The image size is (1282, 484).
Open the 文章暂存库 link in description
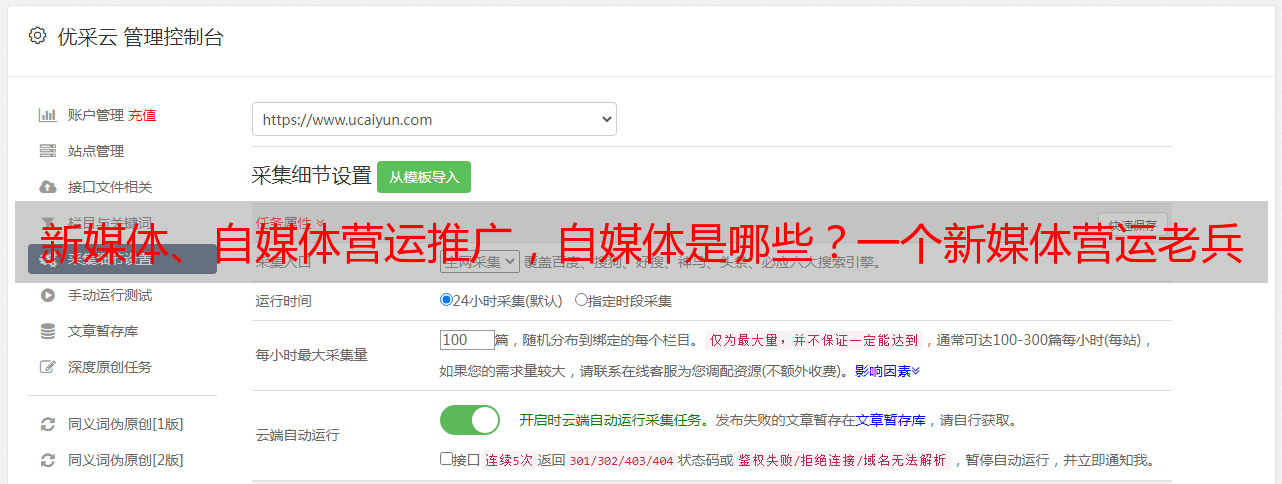[x=891, y=420]
